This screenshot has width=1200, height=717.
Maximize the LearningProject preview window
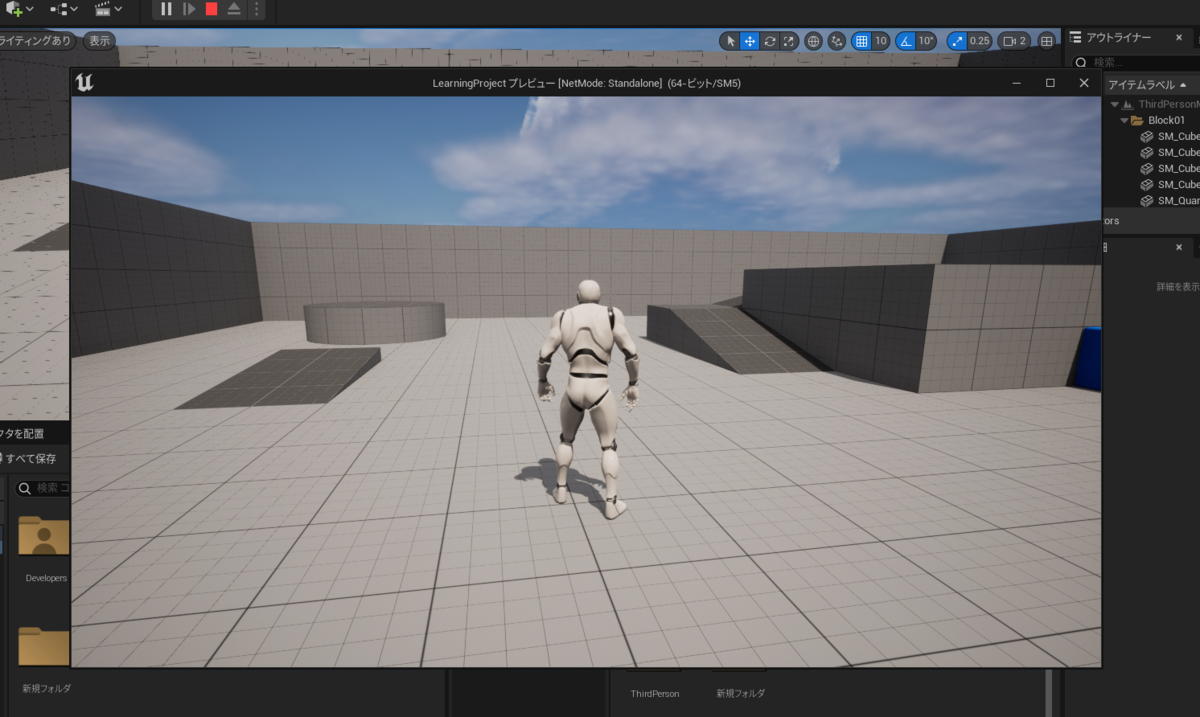coord(1050,83)
